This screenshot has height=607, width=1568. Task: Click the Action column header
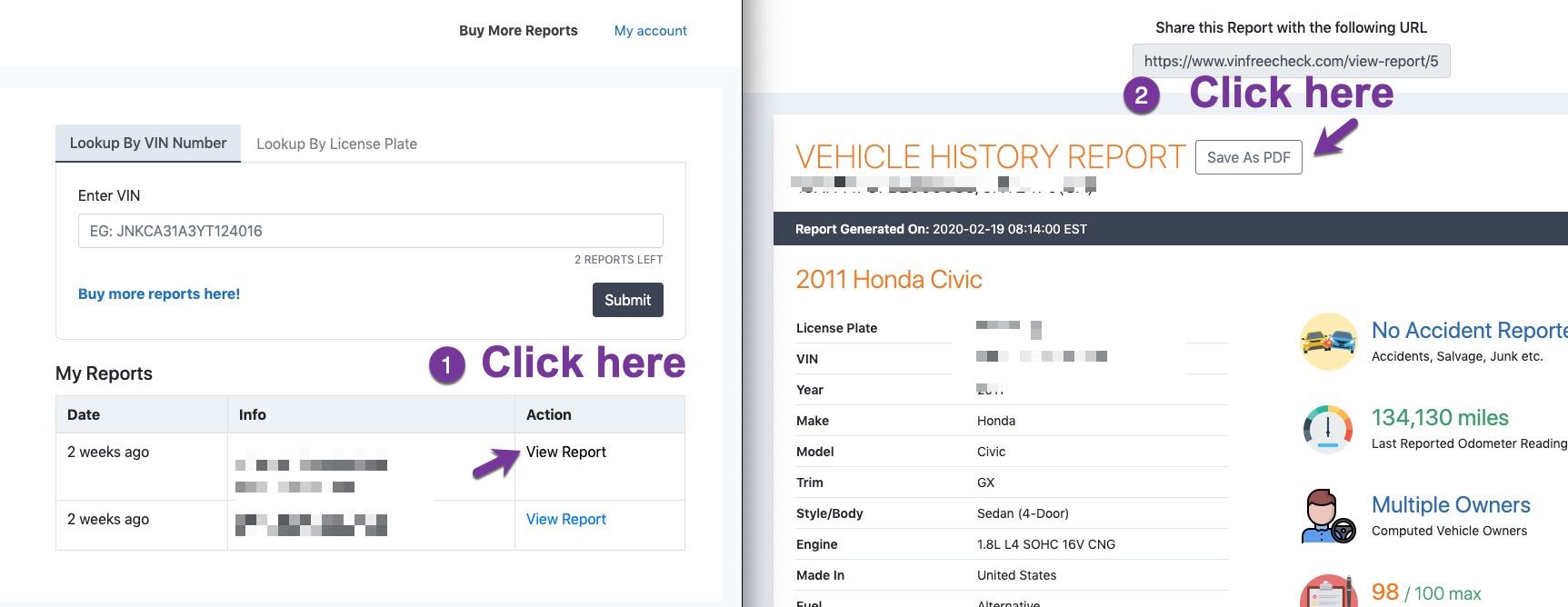549,414
